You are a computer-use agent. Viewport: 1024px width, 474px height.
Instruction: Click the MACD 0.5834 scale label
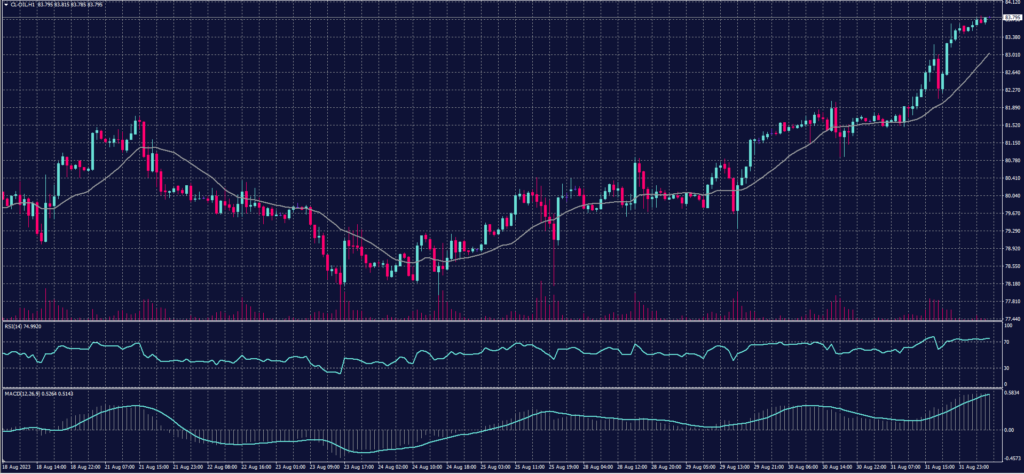pyautogui.click(x=1010, y=393)
